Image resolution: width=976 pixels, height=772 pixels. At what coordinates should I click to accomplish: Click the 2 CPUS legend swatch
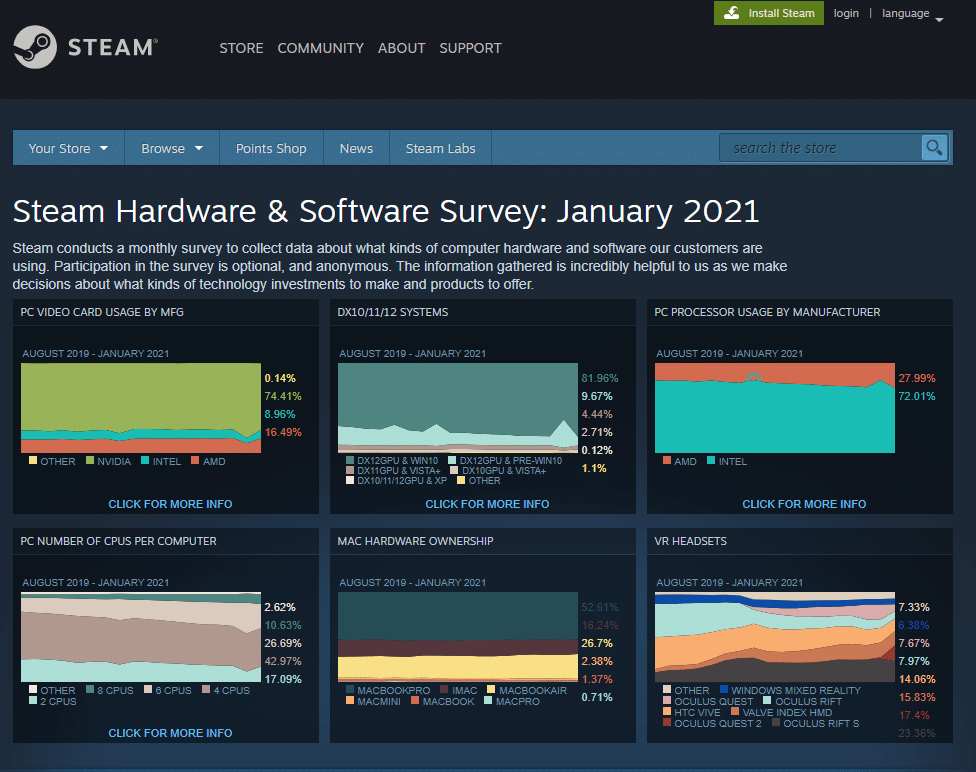tap(33, 700)
